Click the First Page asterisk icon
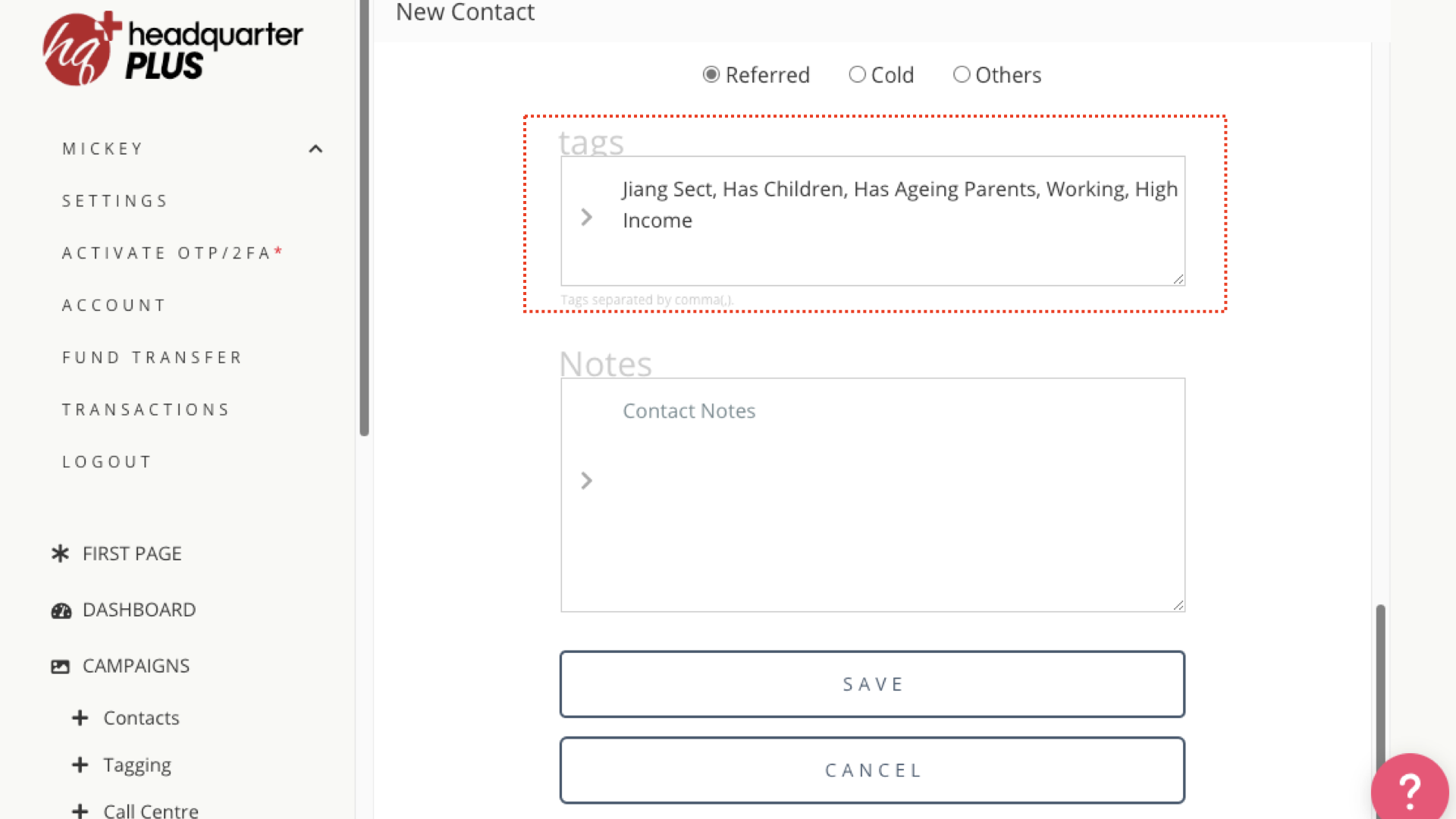Image resolution: width=1456 pixels, height=819 pixels. pyautogui.click(x=60, y=554)
